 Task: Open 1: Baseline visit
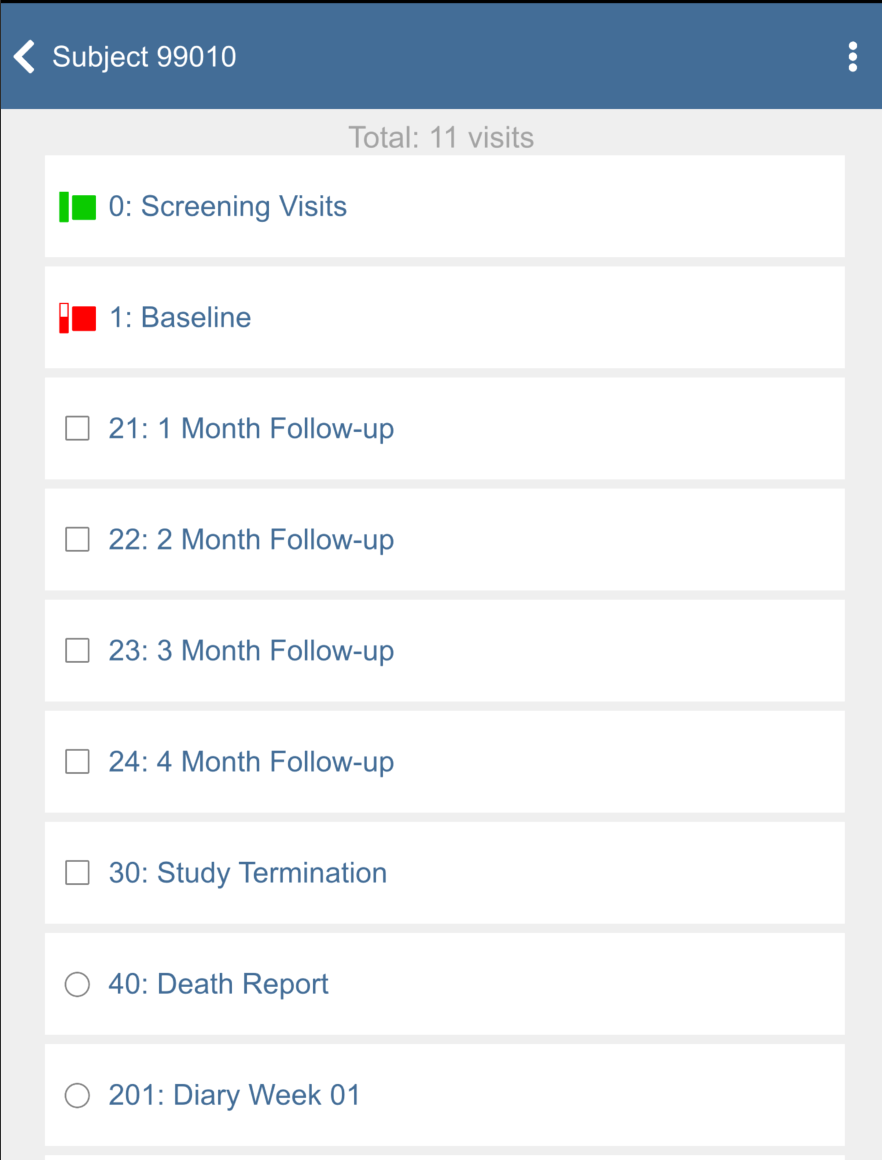click(x=180, y=318)
